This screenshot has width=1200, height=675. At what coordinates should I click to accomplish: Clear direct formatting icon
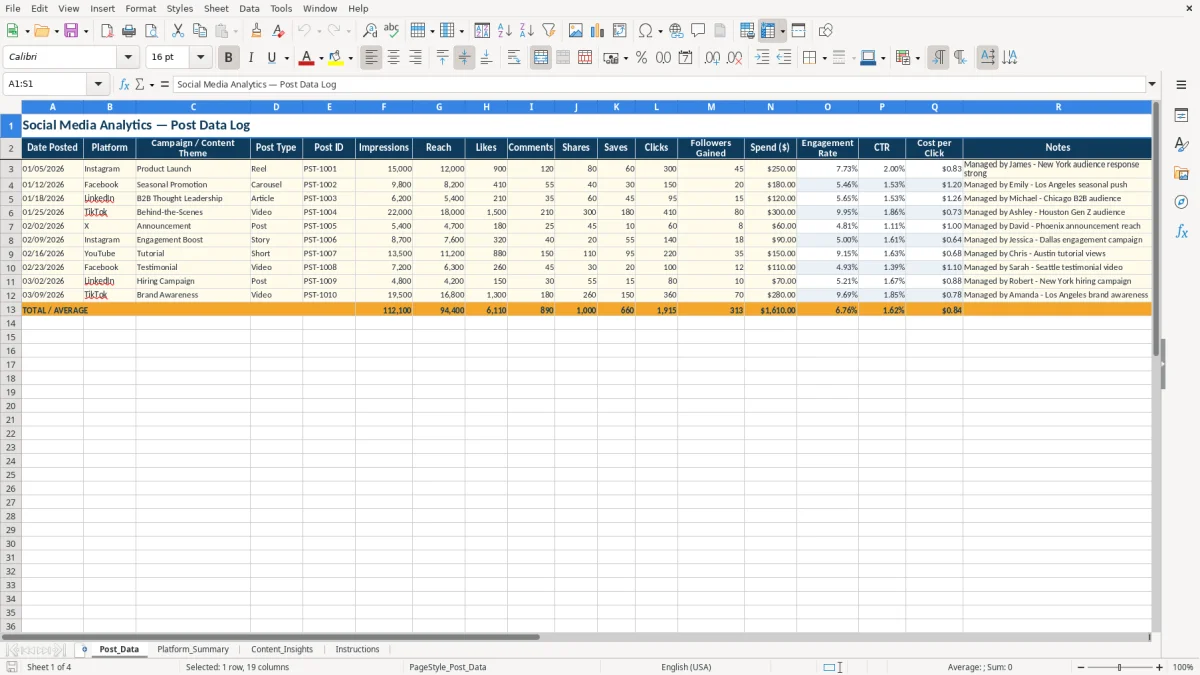(279, 31)
